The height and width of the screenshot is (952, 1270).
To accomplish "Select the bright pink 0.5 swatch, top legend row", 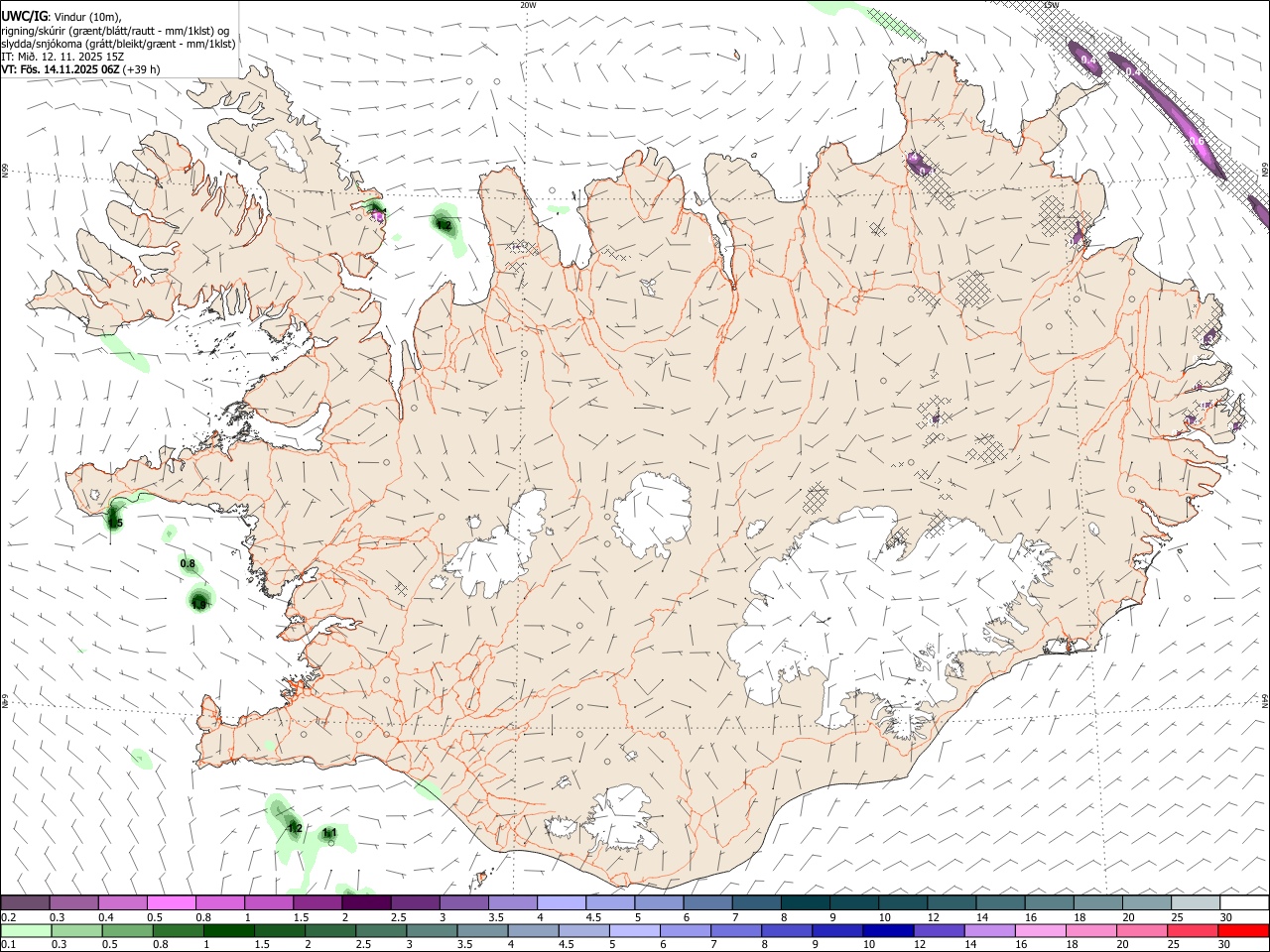I will pos(171,902).
